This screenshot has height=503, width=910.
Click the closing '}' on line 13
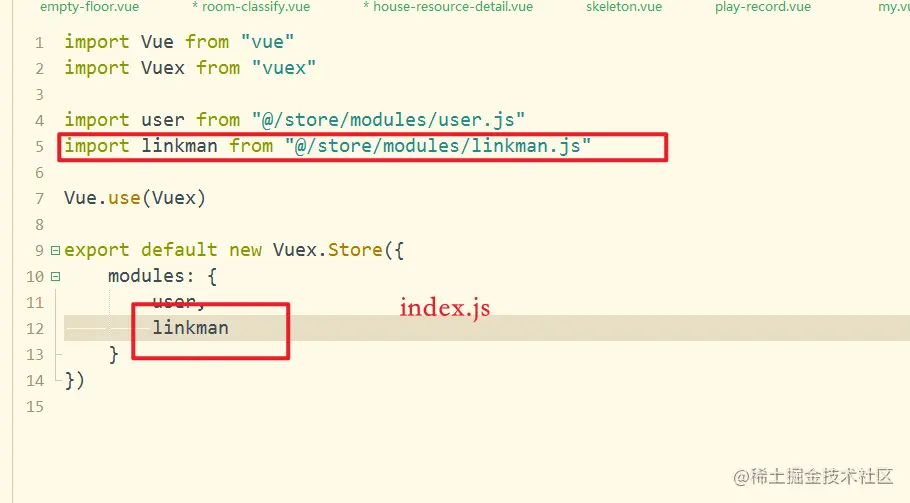pyautogui.click(x=113, y=354)
